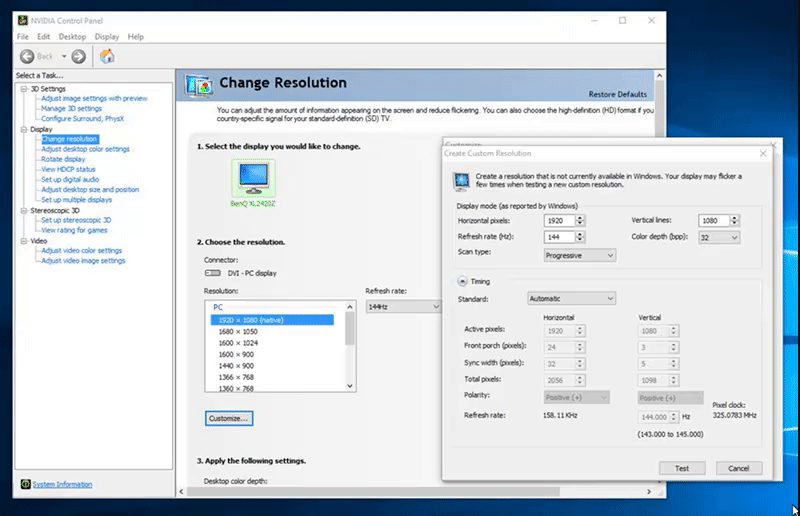The width and height of the screenshot is (800, 516).
Task: Open the main Refresh rate 144Hz dropdown
Action: coord(403,306)
